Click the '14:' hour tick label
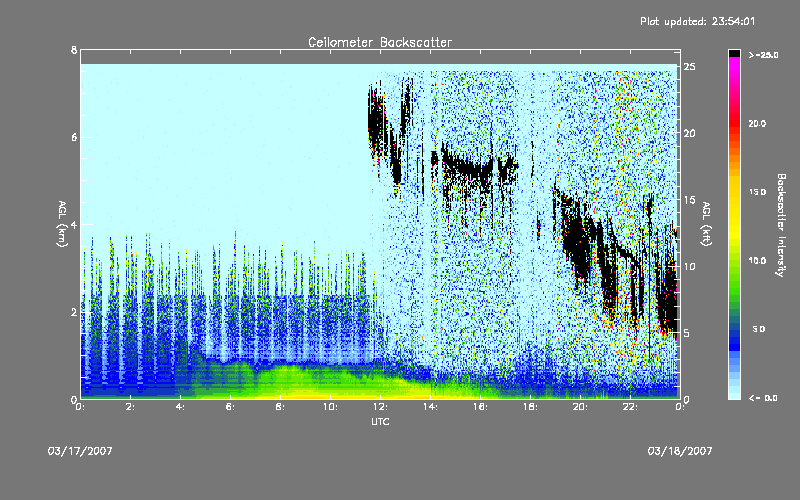Screen dimensions: 800x500 point(430,407)
